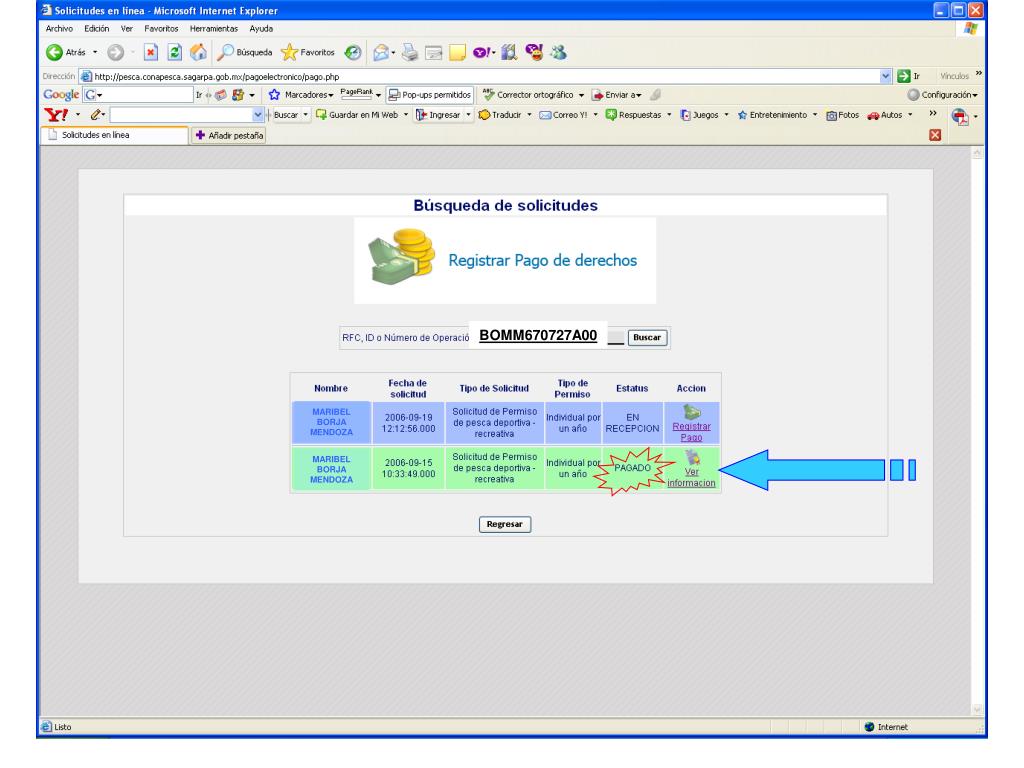Open the Juegos toolbar button

[x=699, y=115]
